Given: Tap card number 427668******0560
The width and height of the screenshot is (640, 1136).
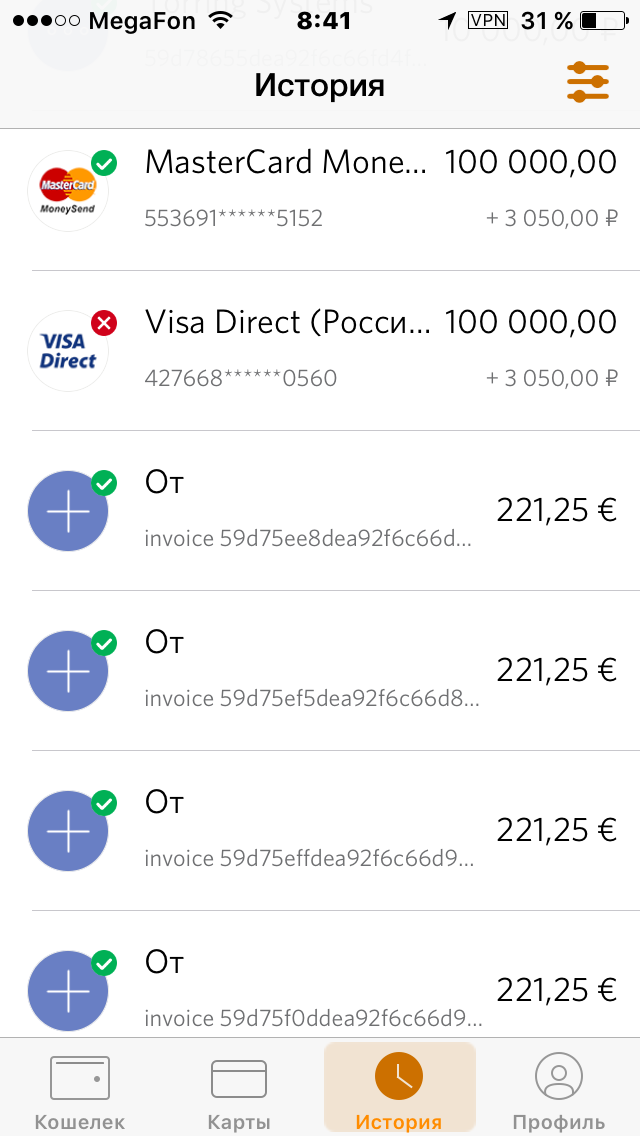Looking at the screenshot, I should (x=241, y=378).
